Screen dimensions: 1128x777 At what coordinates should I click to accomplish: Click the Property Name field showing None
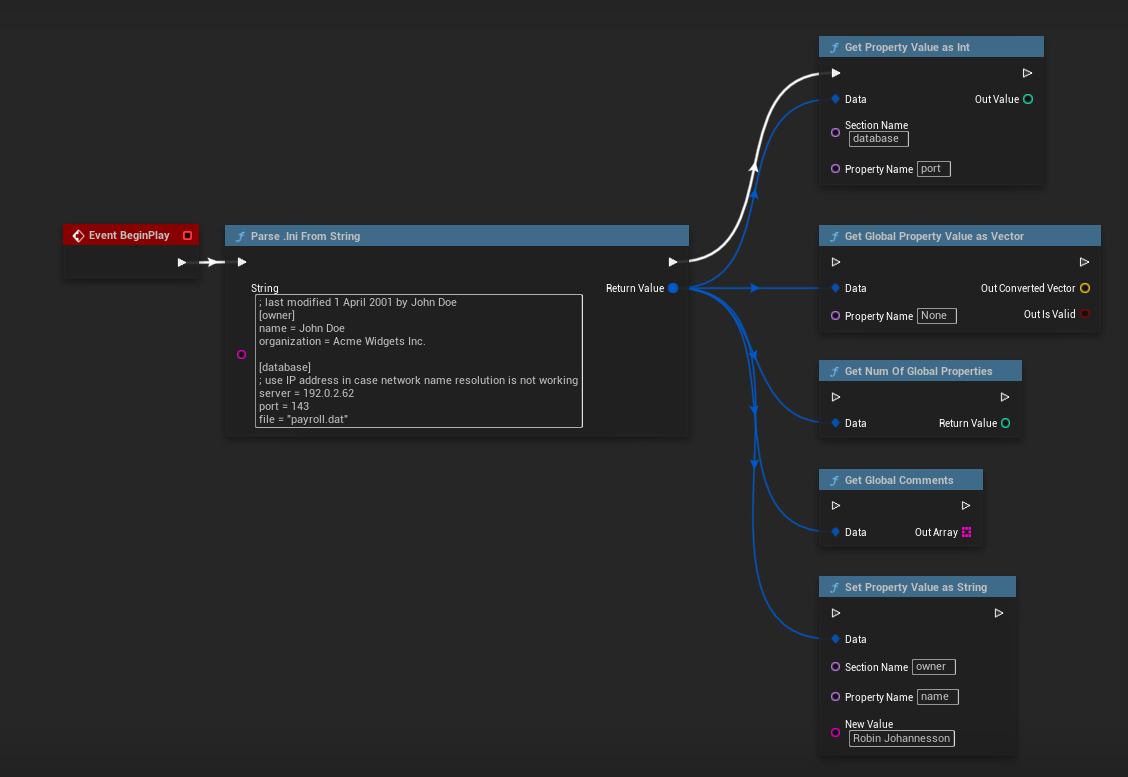[937, 316]
